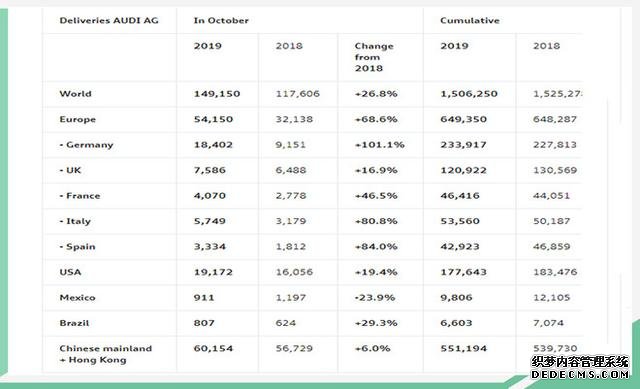Select Brazil's October 2018 value 624

click(x=285, y=323)
